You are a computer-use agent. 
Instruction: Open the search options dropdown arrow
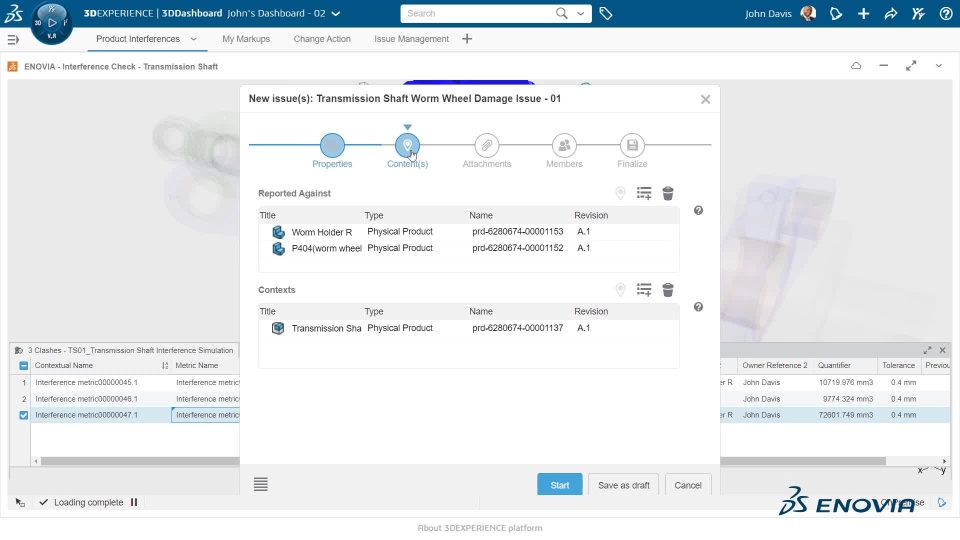tap(580, 13)
